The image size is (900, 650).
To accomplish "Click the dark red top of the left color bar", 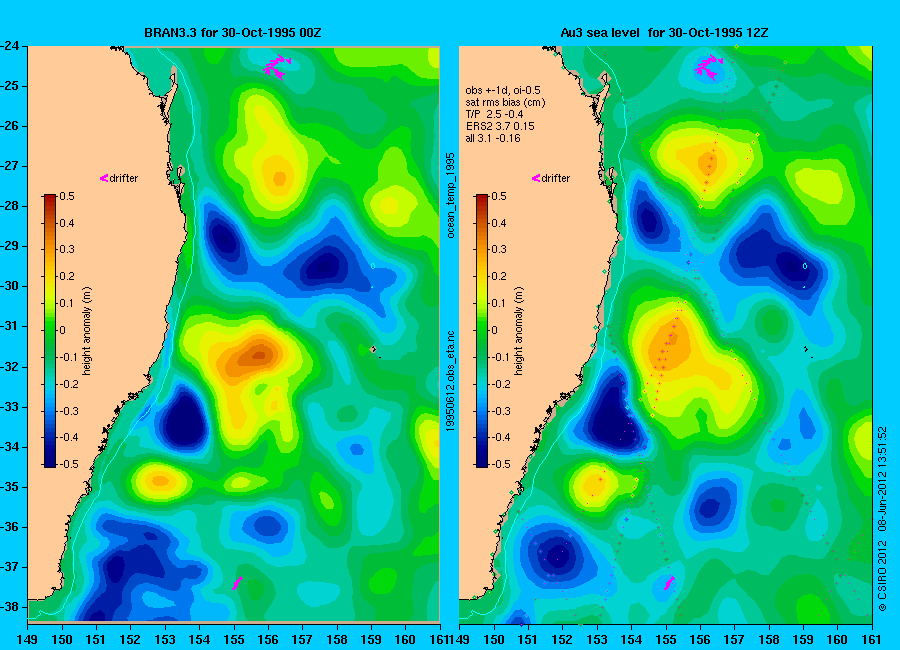I will point(50,200).
